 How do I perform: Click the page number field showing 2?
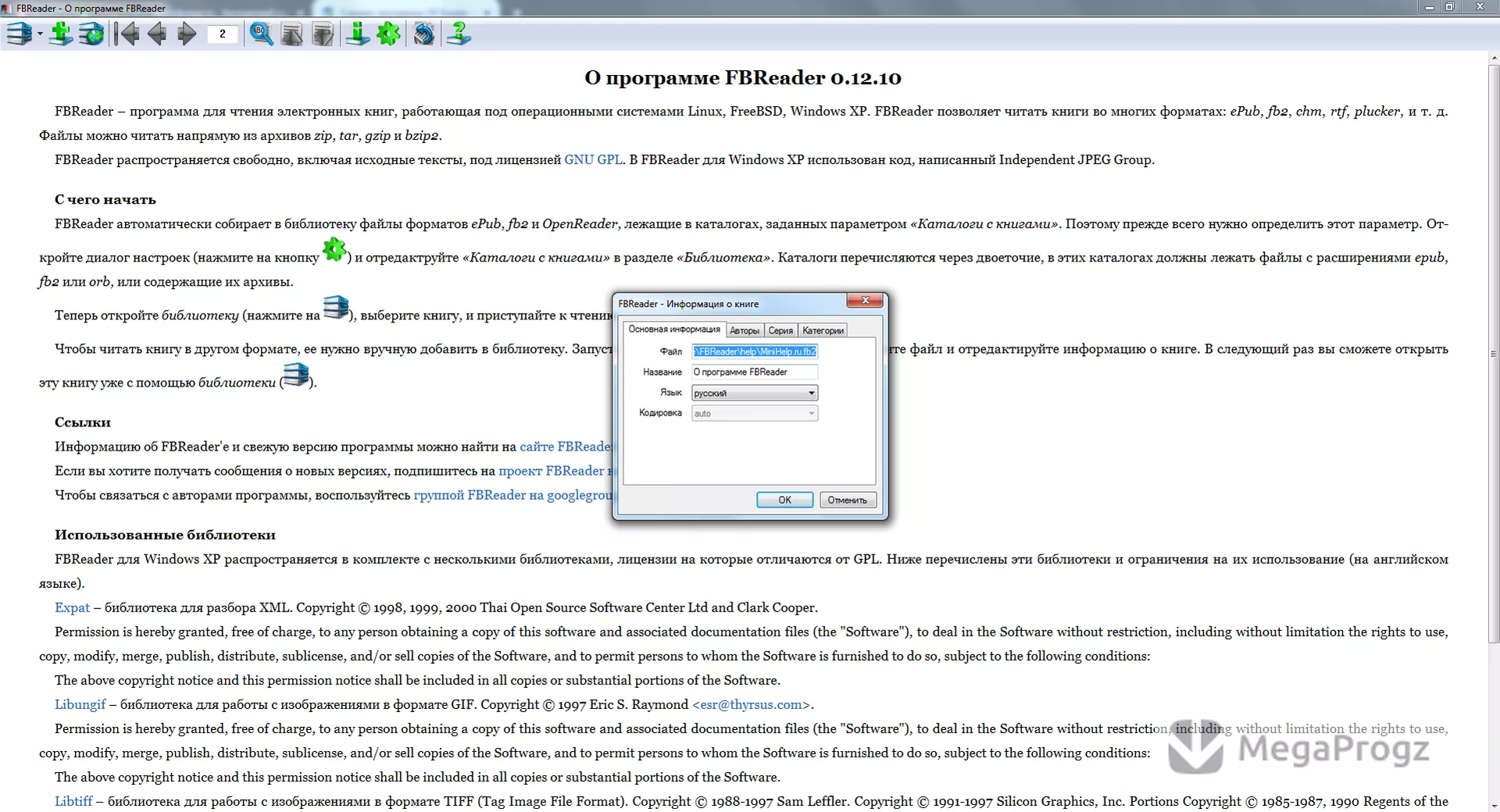223,34
